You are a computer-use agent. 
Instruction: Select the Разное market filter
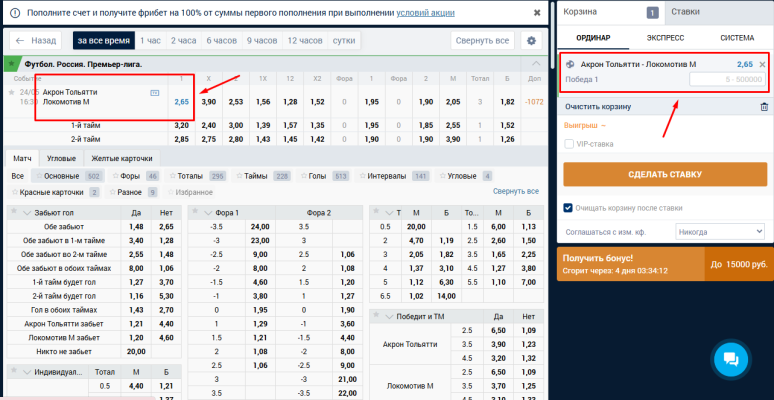click(133, 192)
